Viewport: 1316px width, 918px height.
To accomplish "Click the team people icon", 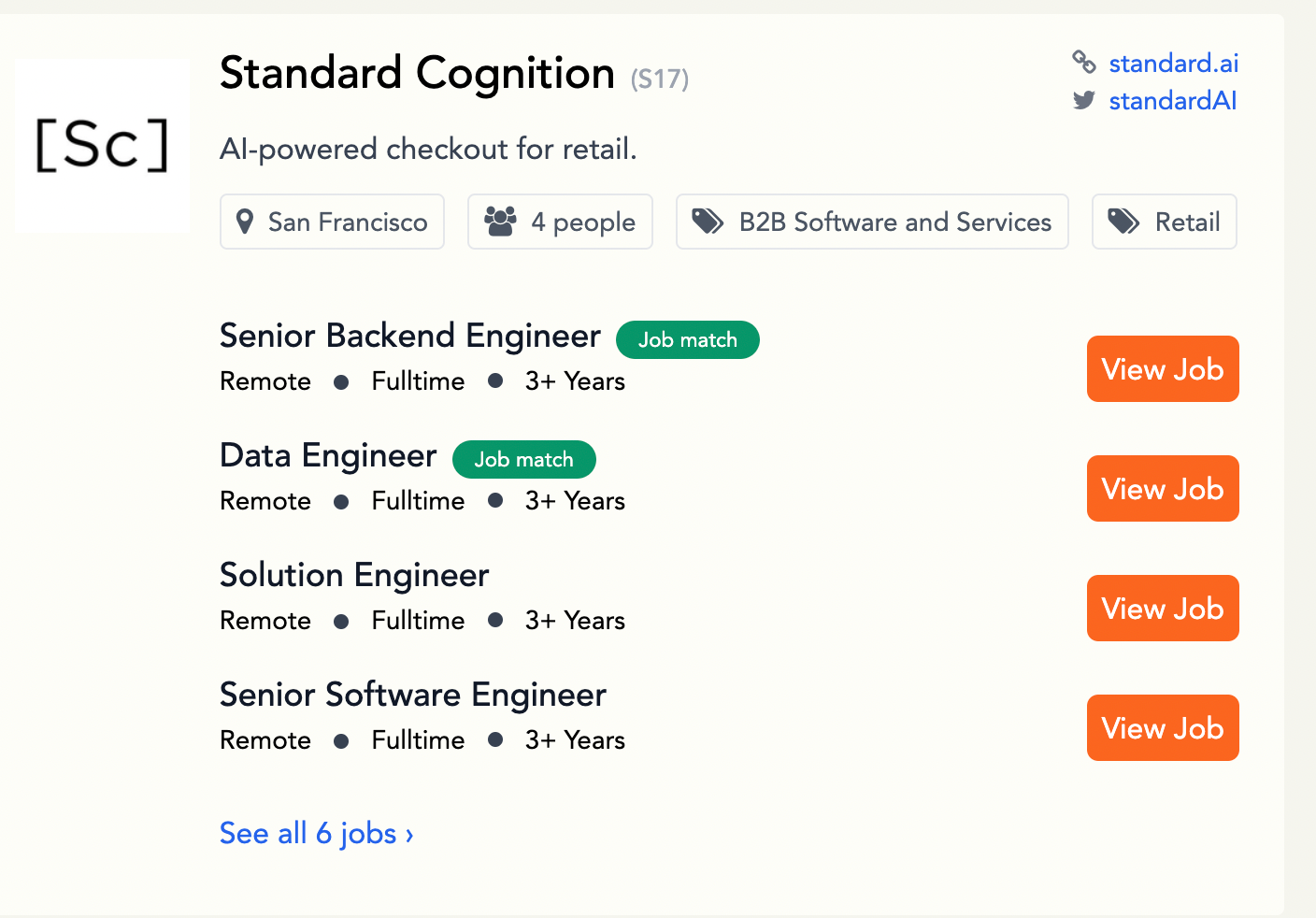I will 500,222.
